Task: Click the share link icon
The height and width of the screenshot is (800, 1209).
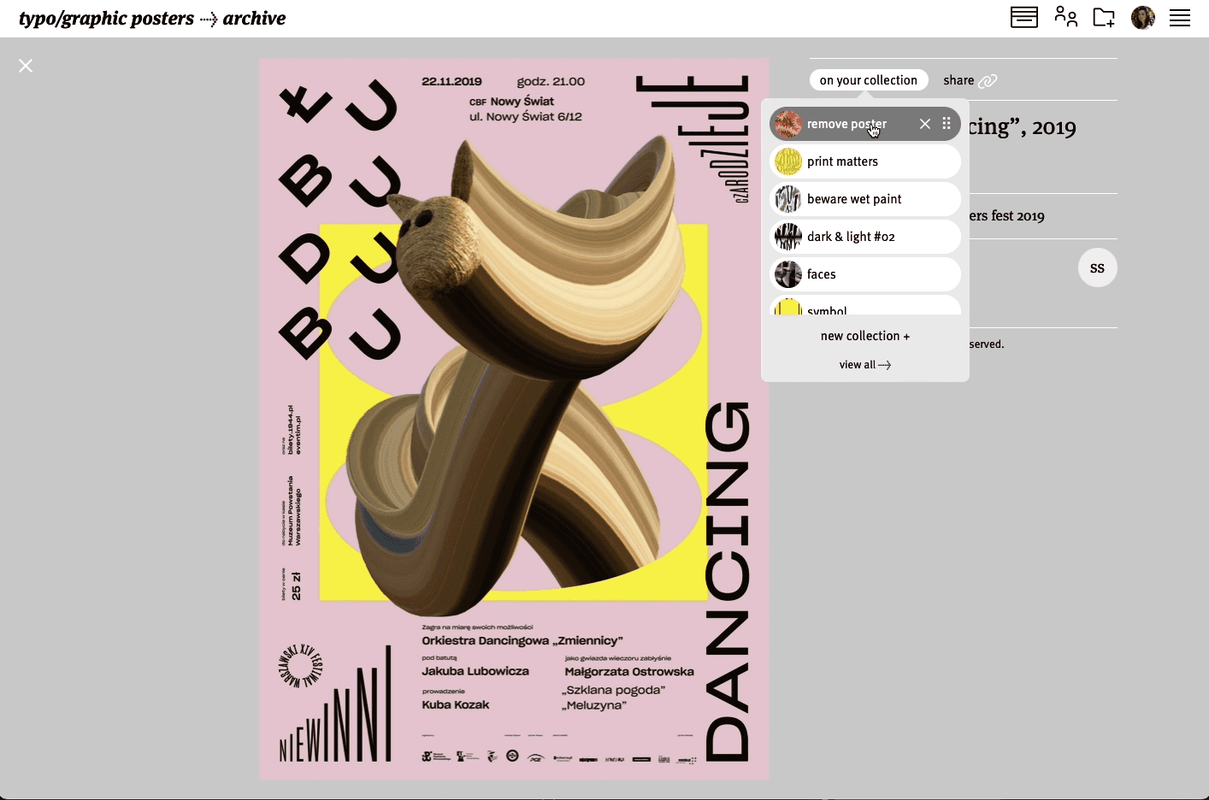Action: (x=988, y=81)
